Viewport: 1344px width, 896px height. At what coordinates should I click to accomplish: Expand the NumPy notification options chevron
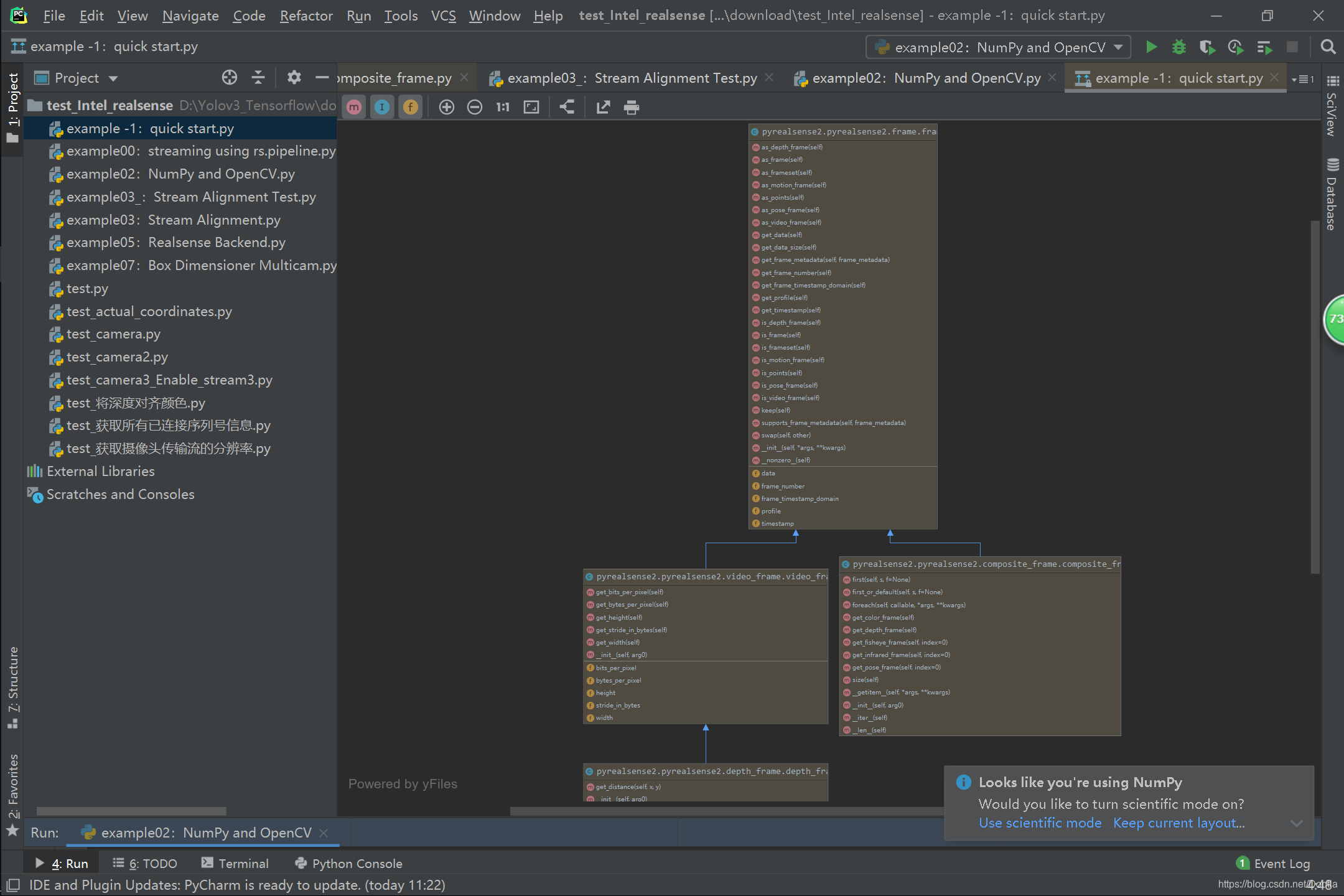[1298, 823]
